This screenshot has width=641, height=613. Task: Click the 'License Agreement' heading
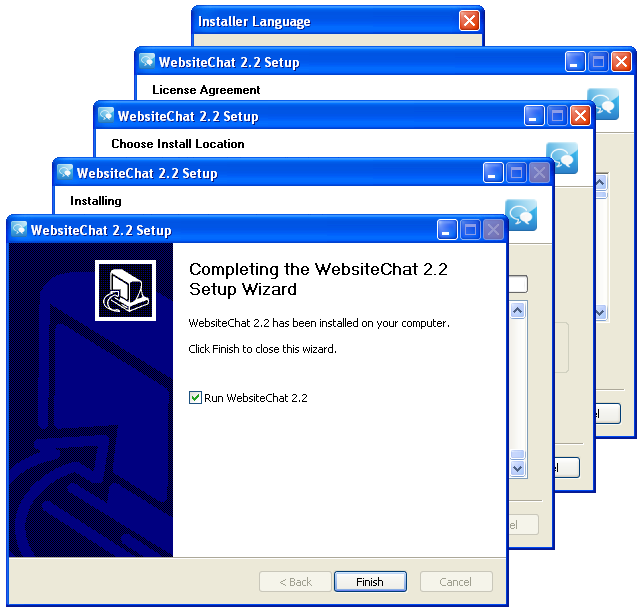click(206, 89)
